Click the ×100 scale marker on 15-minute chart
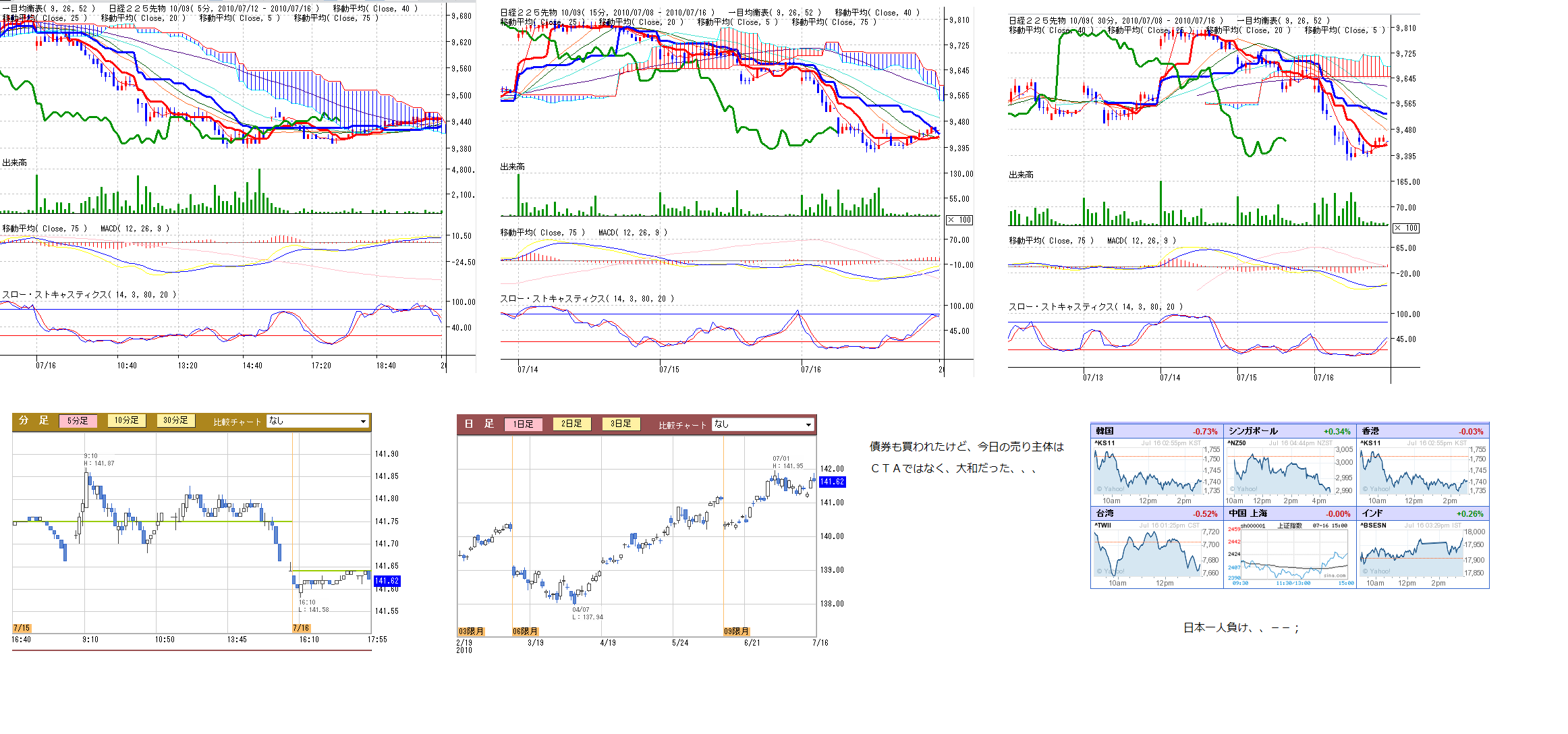The height and width of the screenshot is (734, 1568). [x=959, y=220]
